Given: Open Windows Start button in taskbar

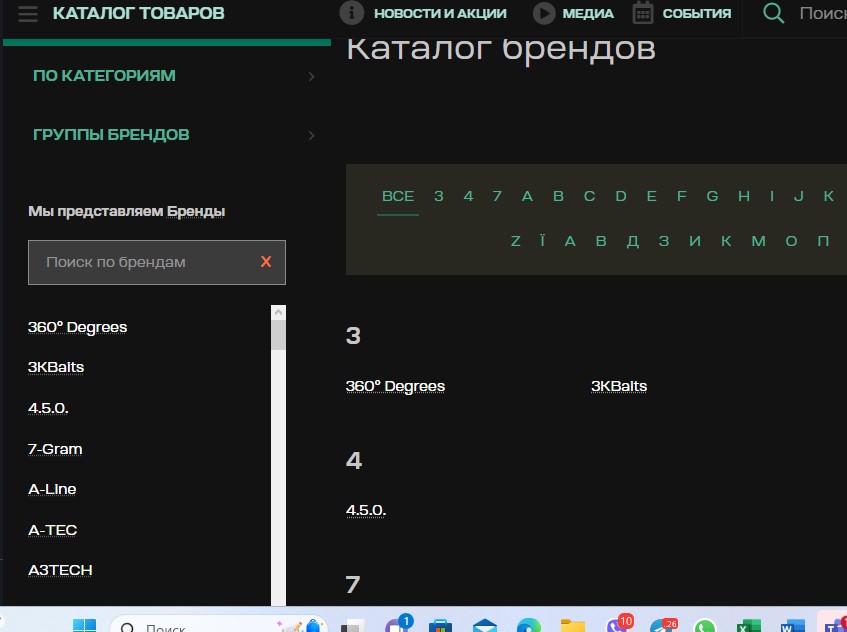Looking at the screenshot, I should (x=84, y=626).
